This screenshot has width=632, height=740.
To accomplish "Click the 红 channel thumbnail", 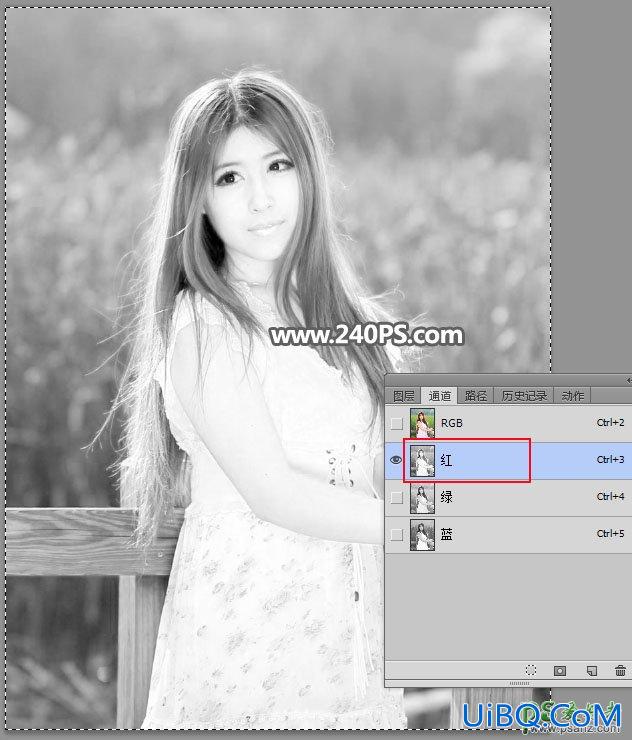I will click(x=422, y=460).
